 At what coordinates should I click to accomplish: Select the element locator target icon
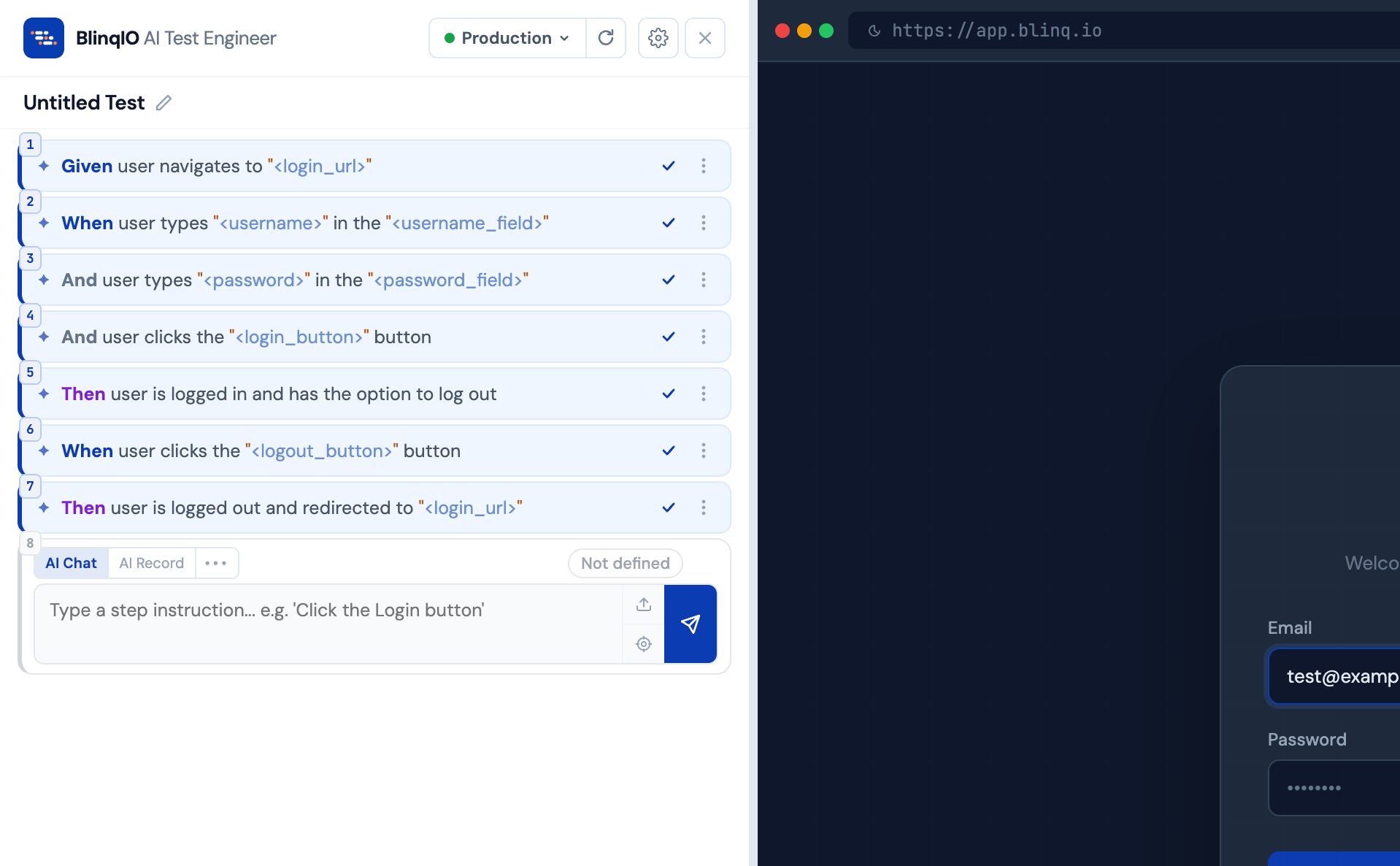(x=643, y=644)
